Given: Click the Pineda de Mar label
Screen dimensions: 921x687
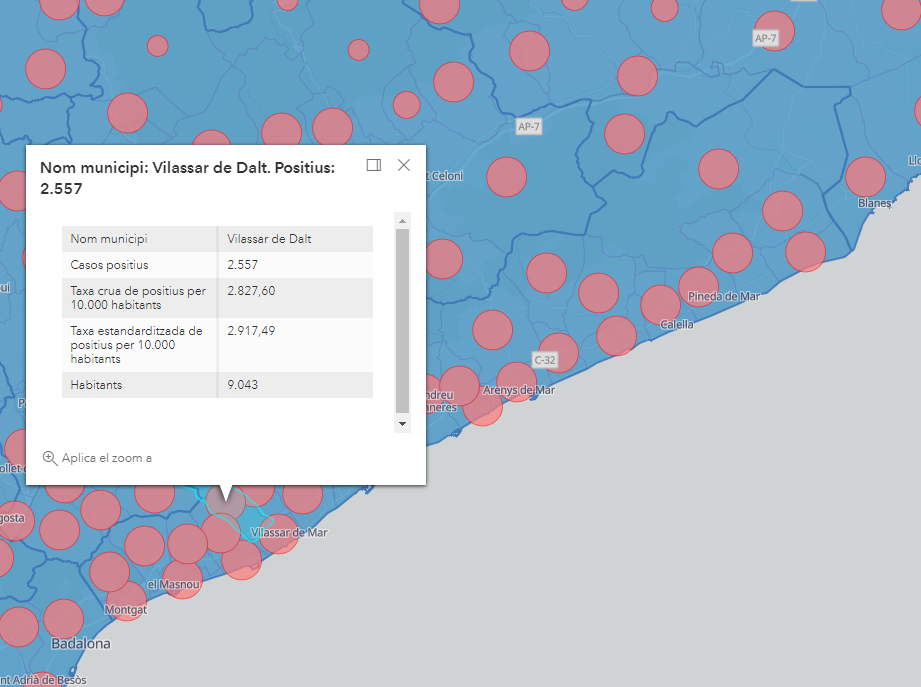Looking at the screenshot, I should (x=727, y=297).
